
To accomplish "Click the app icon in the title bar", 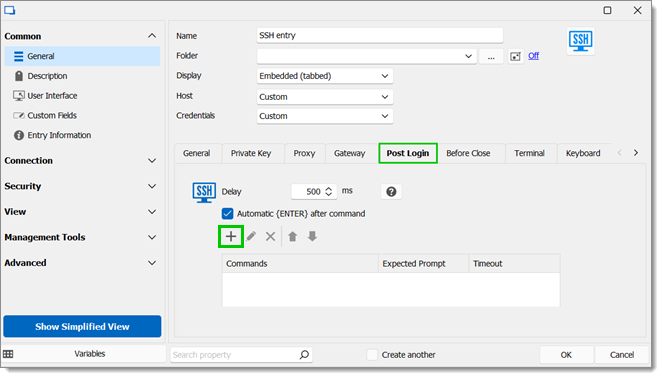I will tap(10, 10).
